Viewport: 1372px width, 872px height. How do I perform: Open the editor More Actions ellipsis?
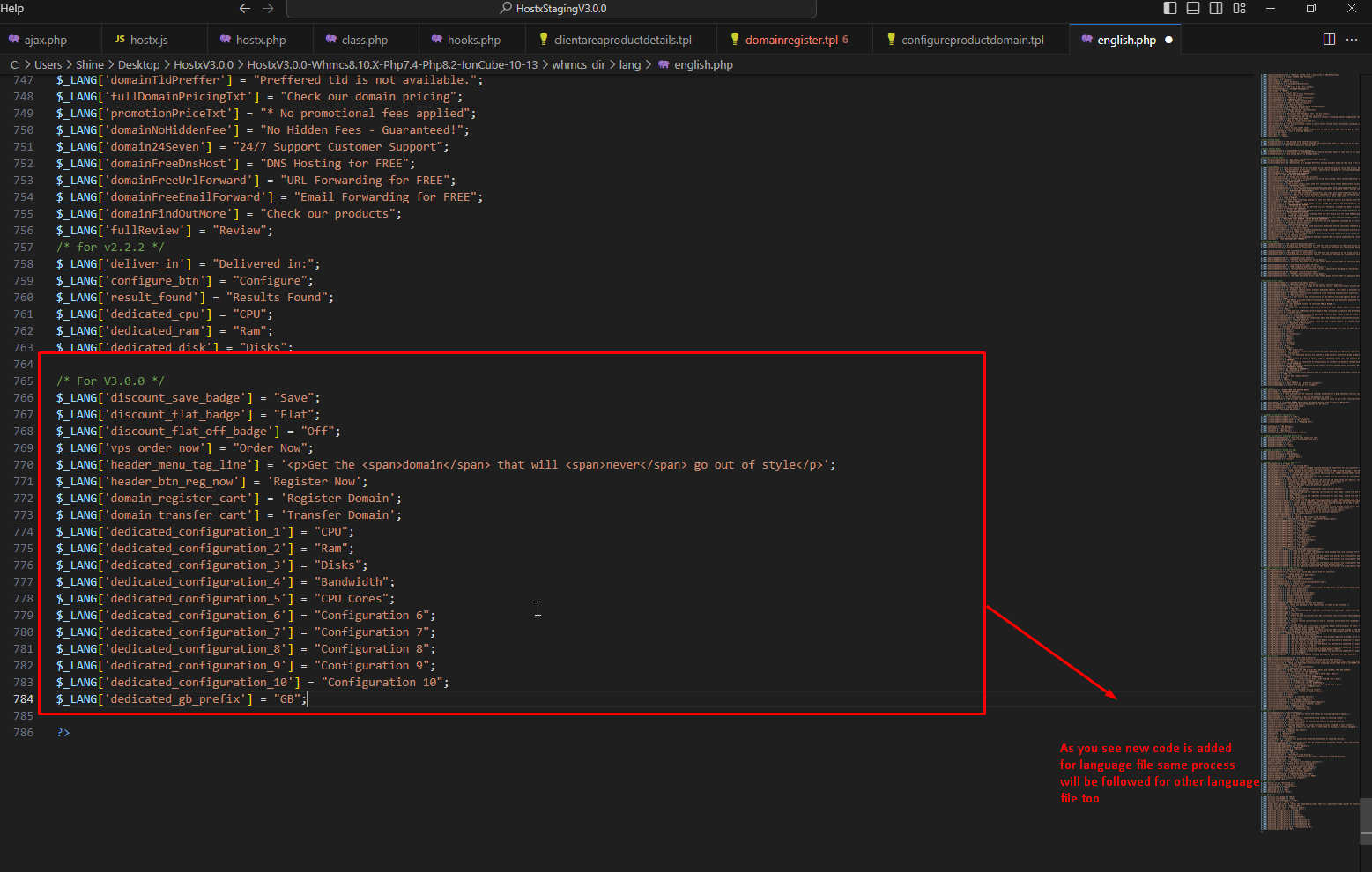pos(1352,40)
